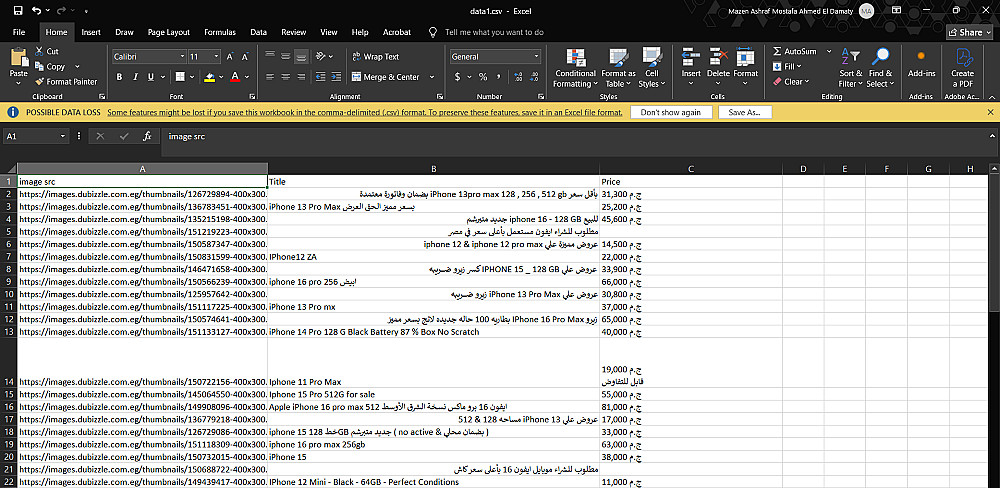Open the Calibri font name dropdown
The width and height of the screenshot is (1000, 488).
(x=181, y=57)
